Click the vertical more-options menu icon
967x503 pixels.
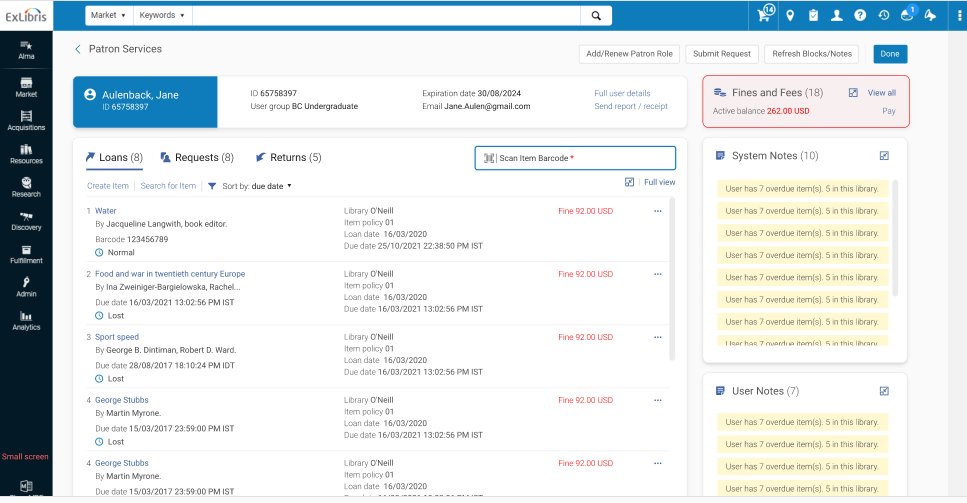pos(959,16)
